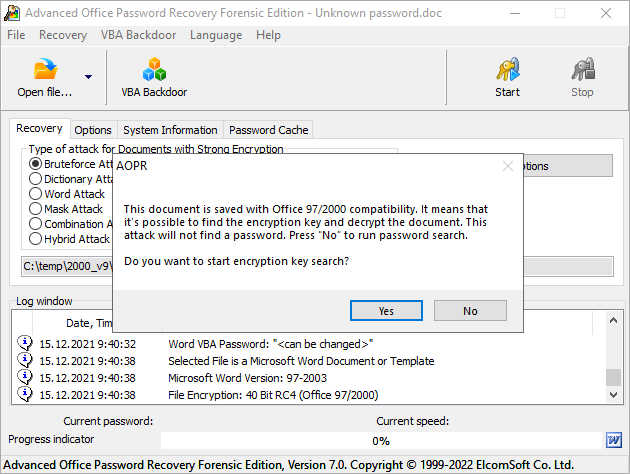Image resolution: width=630 pixels, height=474 pixels.
Task: Choose the Word Attack radio option
Action: (x=36, y=194)
